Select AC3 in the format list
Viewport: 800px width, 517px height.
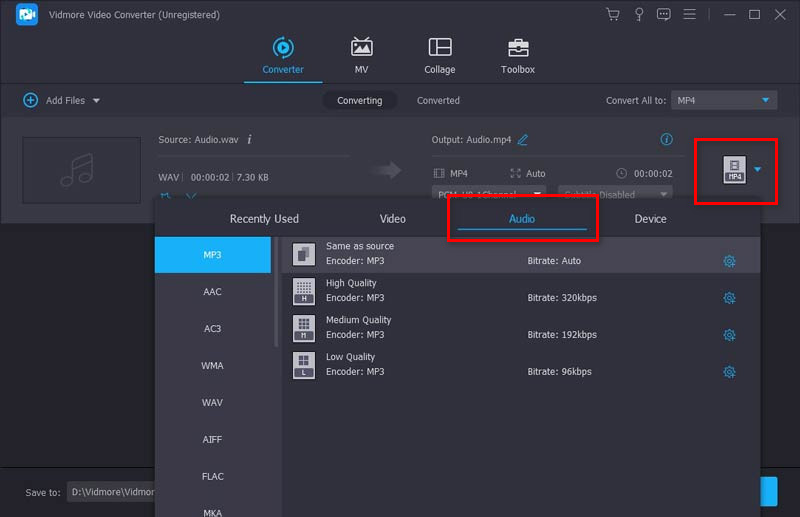(x=213, y=329)
